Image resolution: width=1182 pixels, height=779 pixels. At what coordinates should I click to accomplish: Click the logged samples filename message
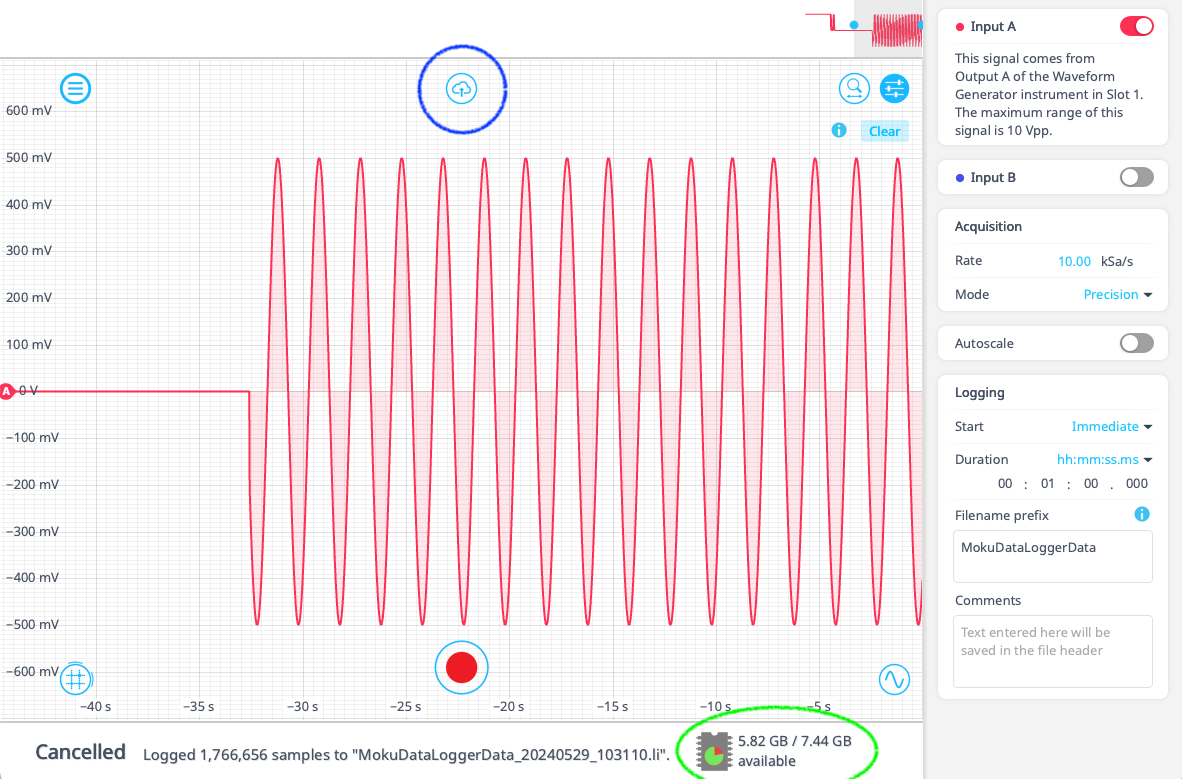pos(406,755)
